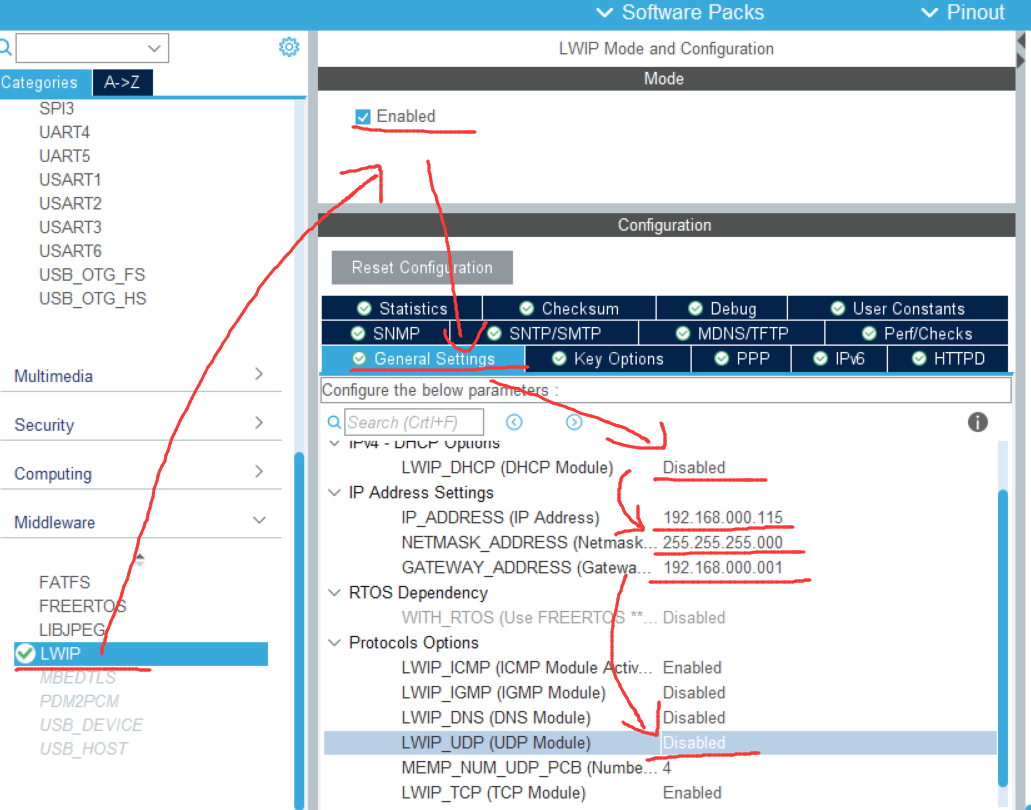Viewport: 1031px width, 810px height.
Task: Click MEMP_NUM_UDP_PCB value 4
Action: pyautogui.click(x=667, y=767)
